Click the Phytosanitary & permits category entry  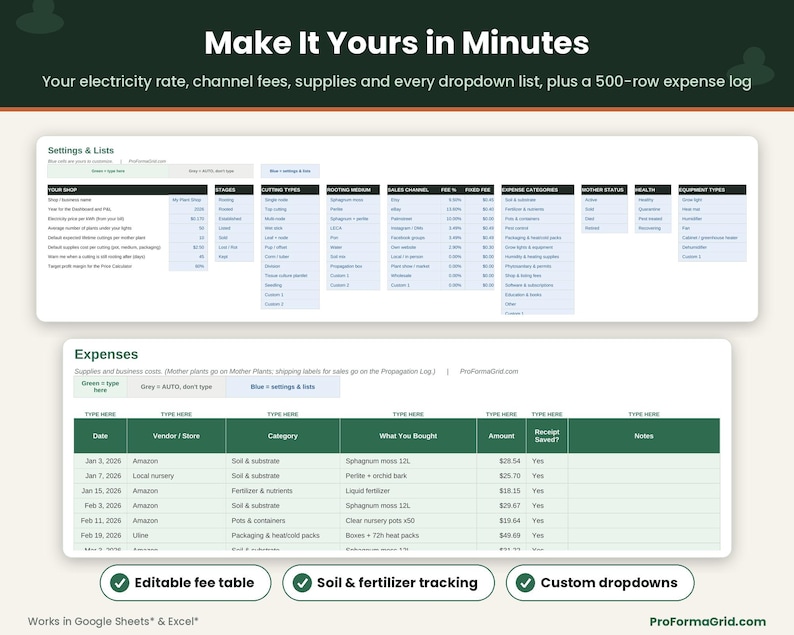pos(537,266)
